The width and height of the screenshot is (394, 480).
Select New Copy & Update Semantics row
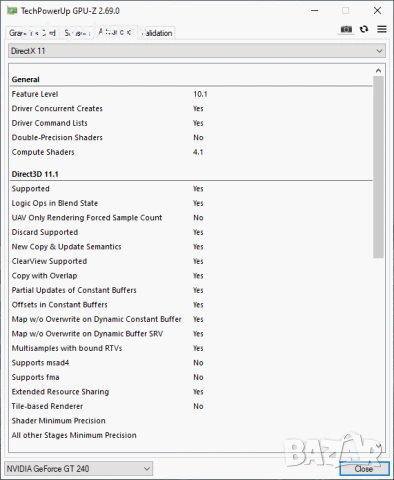191,247
